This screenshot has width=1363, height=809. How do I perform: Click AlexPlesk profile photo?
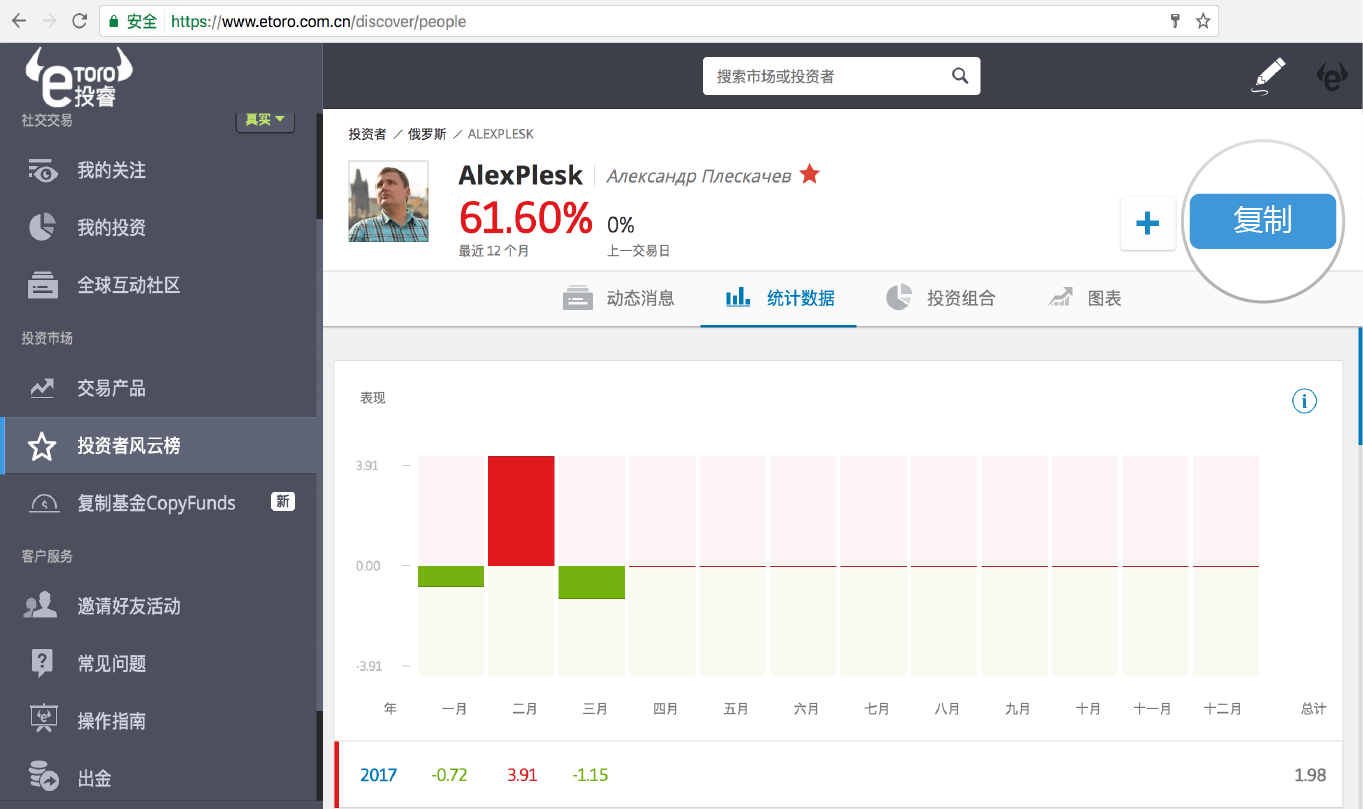coord(388,201)
